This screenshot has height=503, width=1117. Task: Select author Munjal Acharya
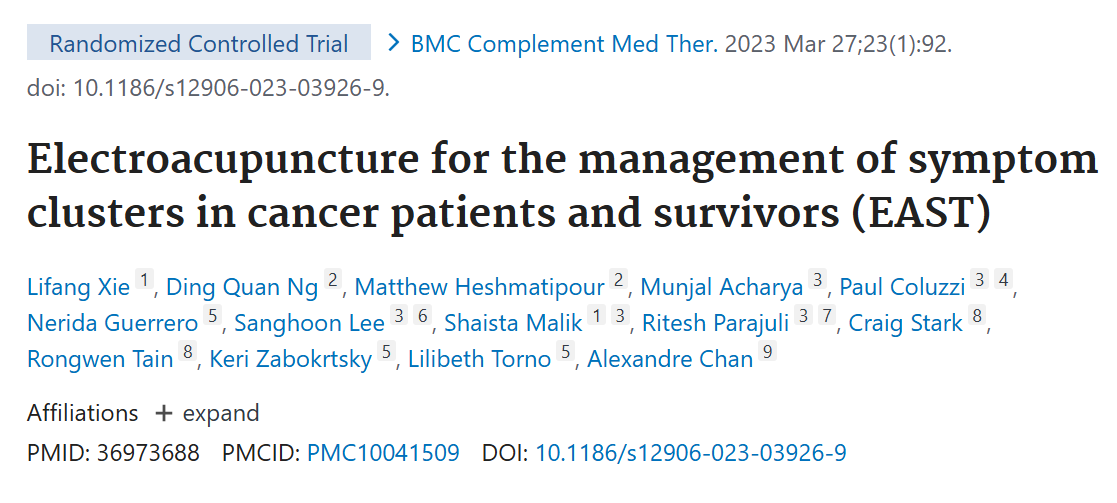(x=721, y=288)
